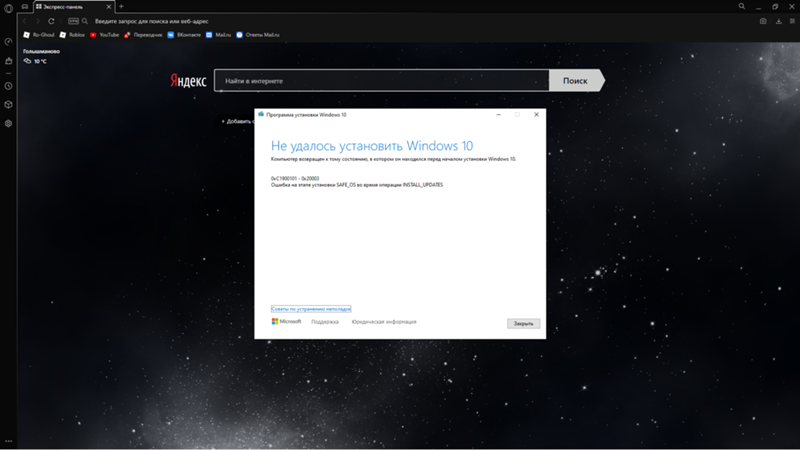Click the Yandex search field
This screenshot has height=450, width=800.
coord(382,81)
